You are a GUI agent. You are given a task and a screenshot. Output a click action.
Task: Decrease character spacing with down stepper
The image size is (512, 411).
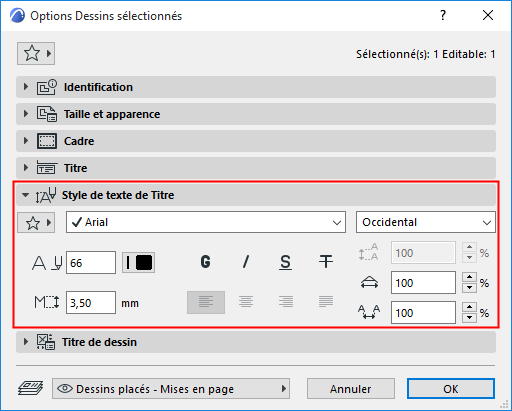point(469,318)
